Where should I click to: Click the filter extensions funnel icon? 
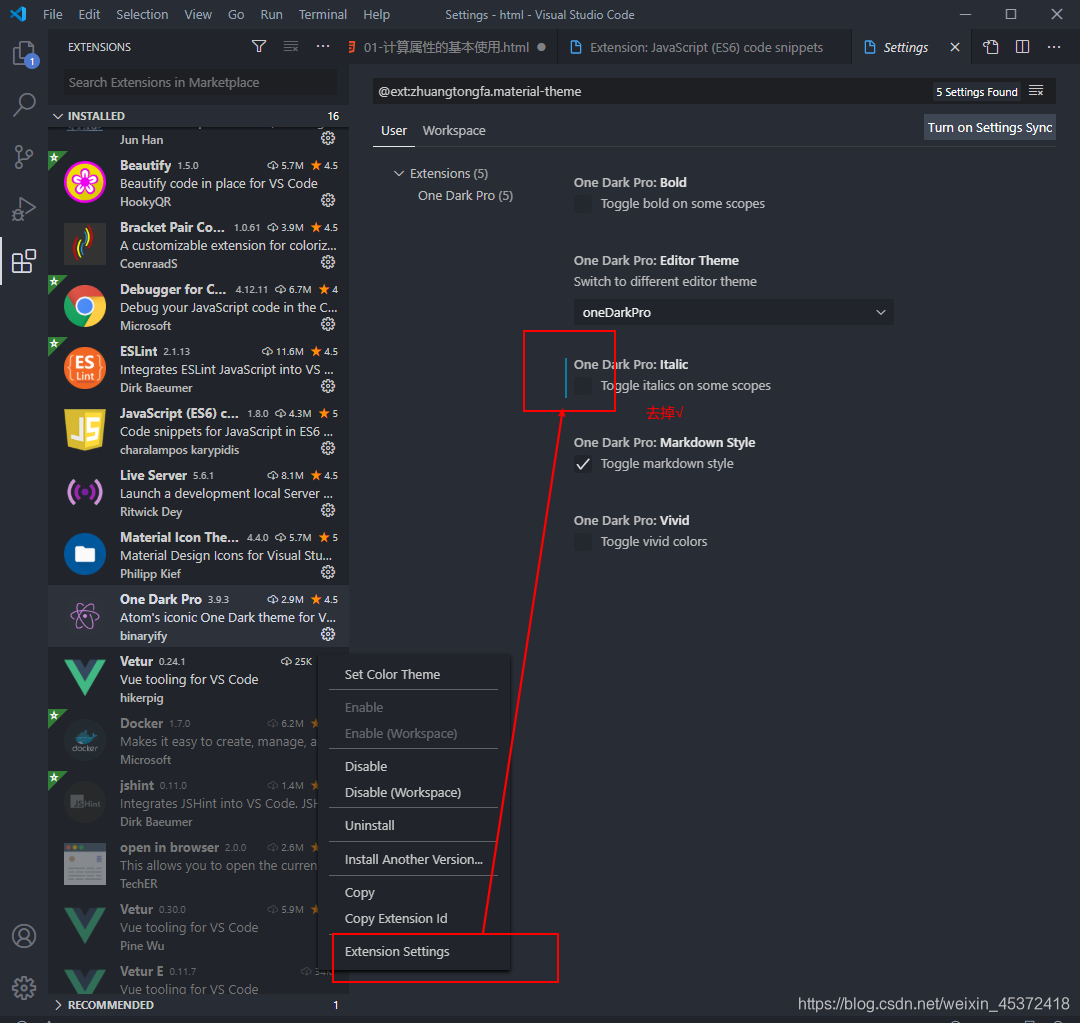tap(259, 46)
